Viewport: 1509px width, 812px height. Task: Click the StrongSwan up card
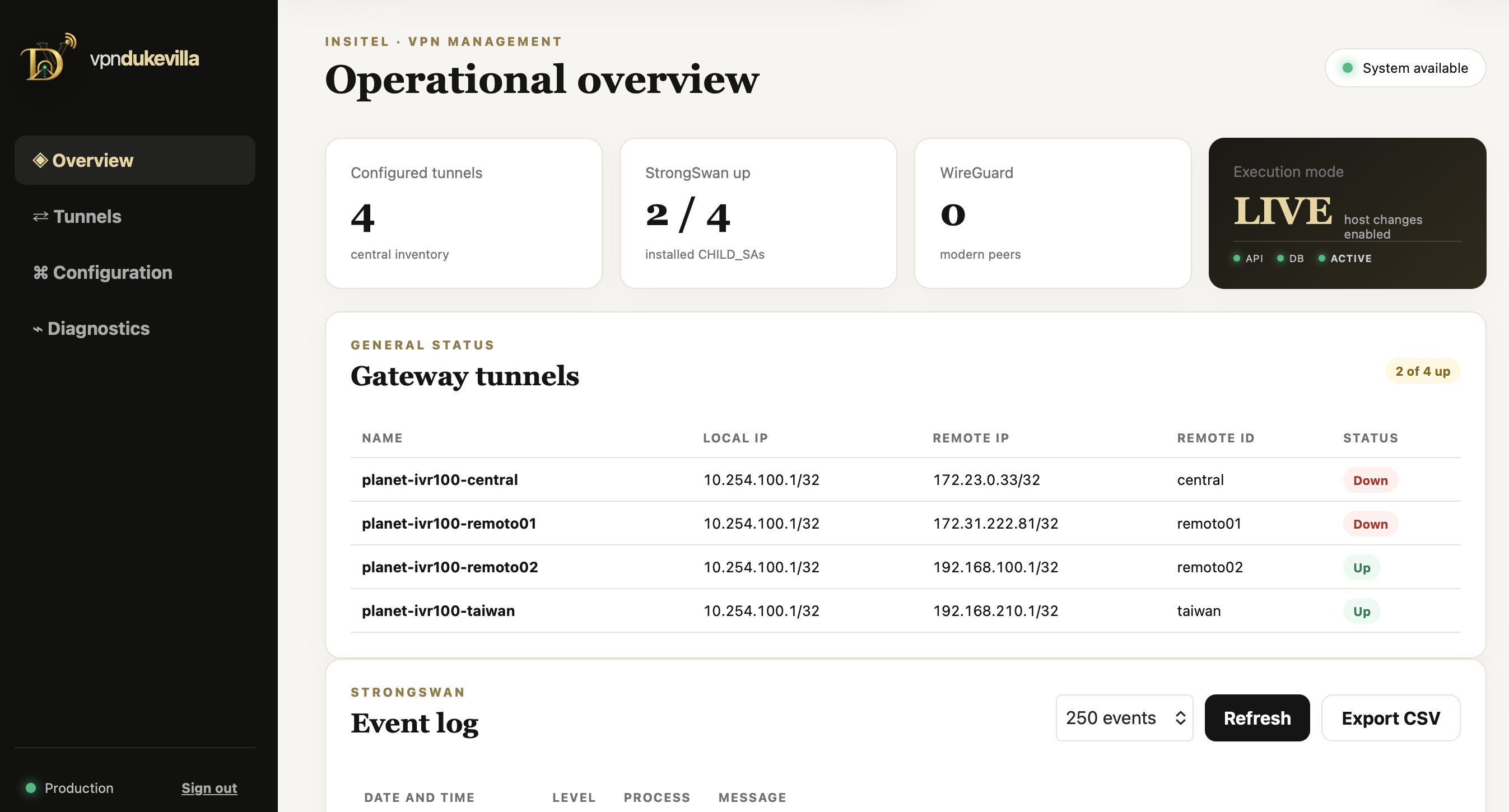pos(758,213)
